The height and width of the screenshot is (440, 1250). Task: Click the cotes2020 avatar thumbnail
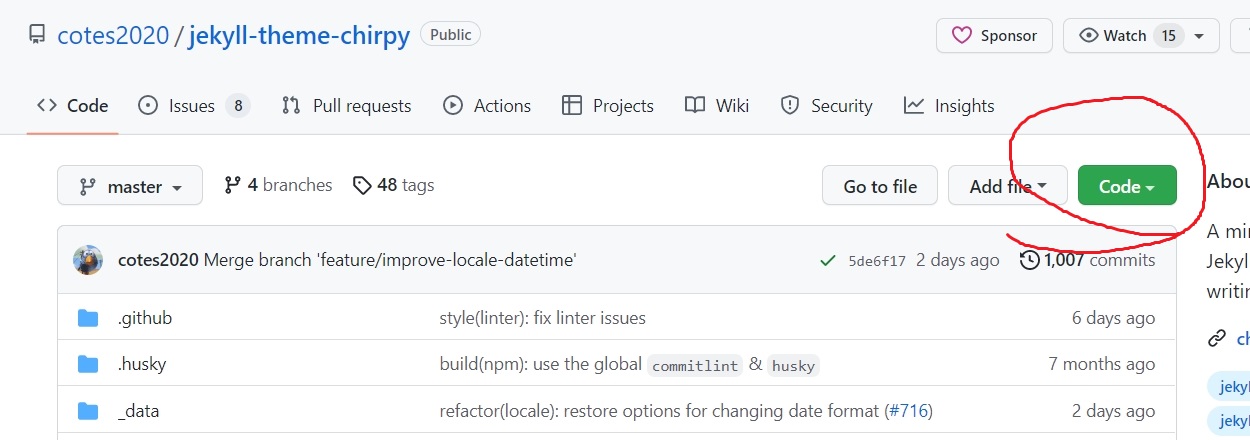coord(88,260)
